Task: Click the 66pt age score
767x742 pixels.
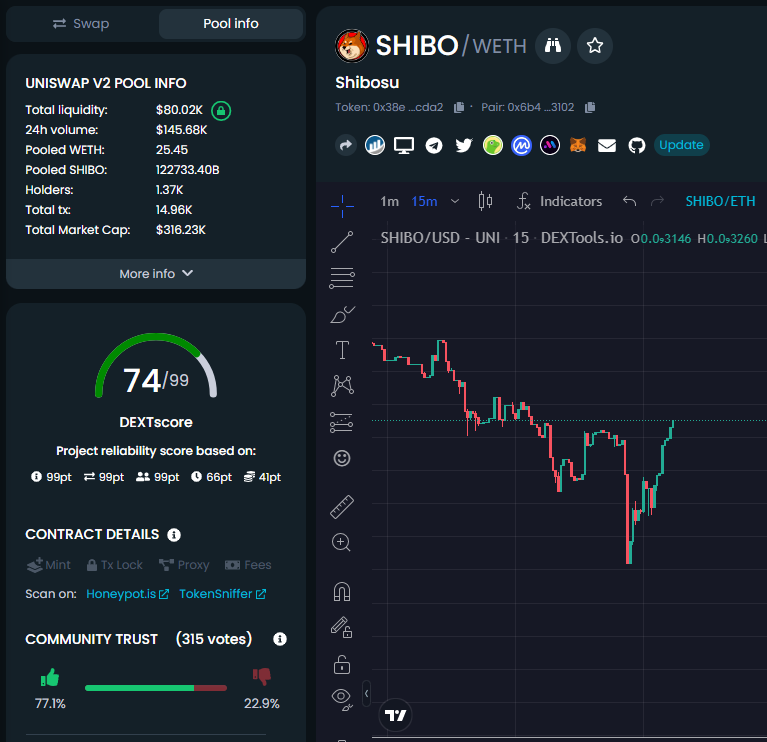Action: (x=211, y=477)
